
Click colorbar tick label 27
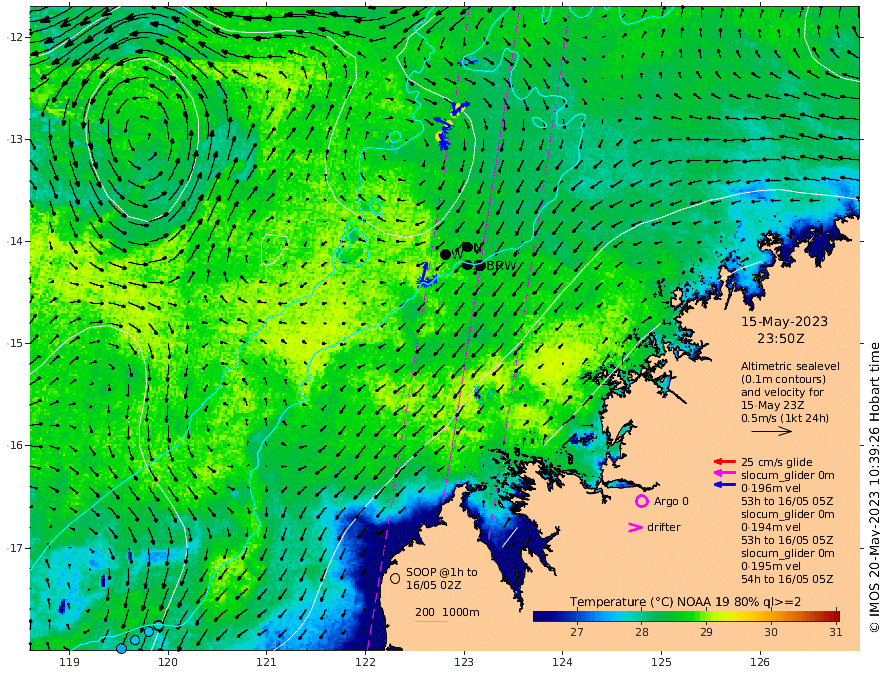[576, 632]
